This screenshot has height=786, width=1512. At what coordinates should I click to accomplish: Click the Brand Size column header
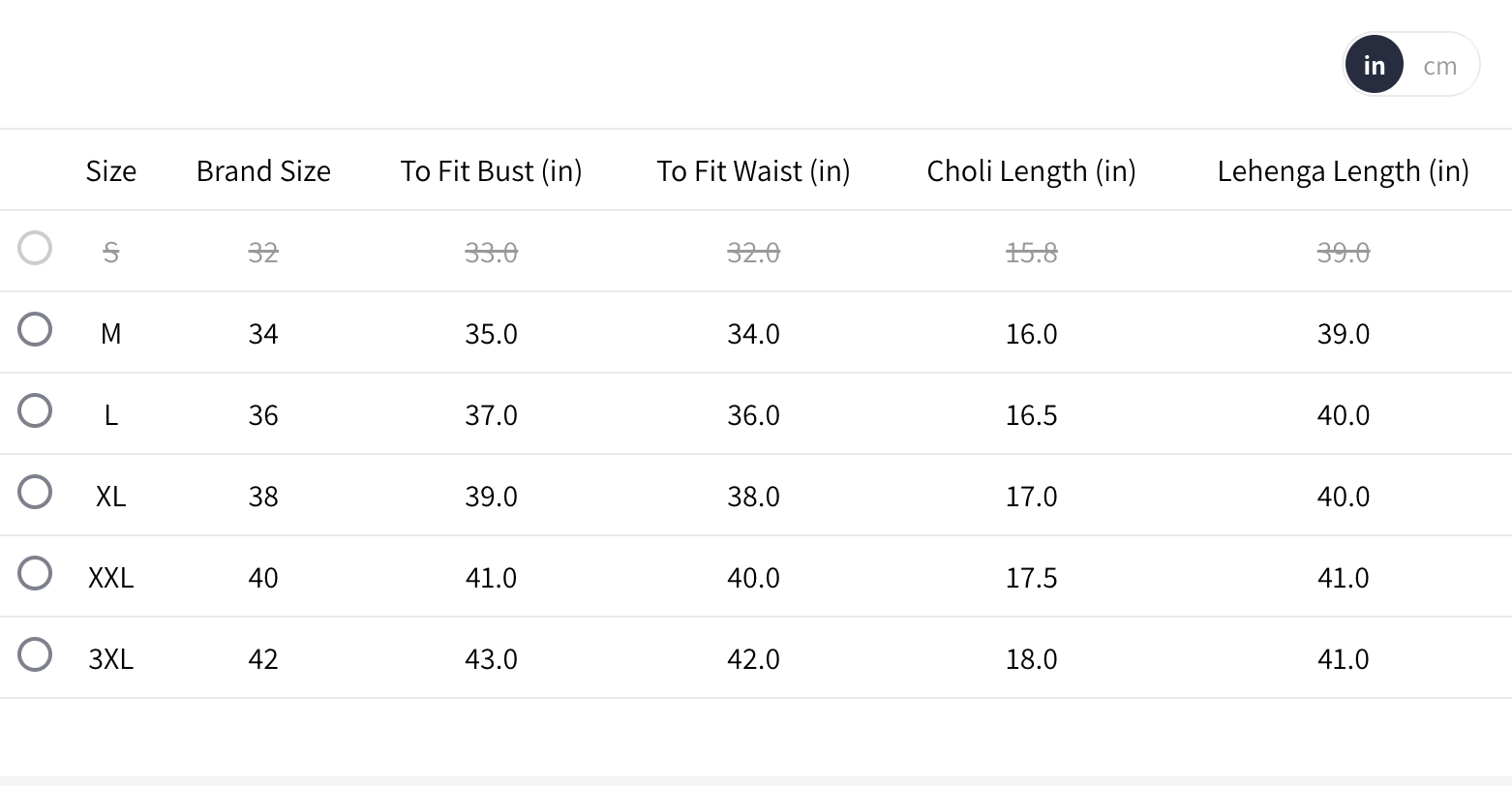[x=263, y=171]
